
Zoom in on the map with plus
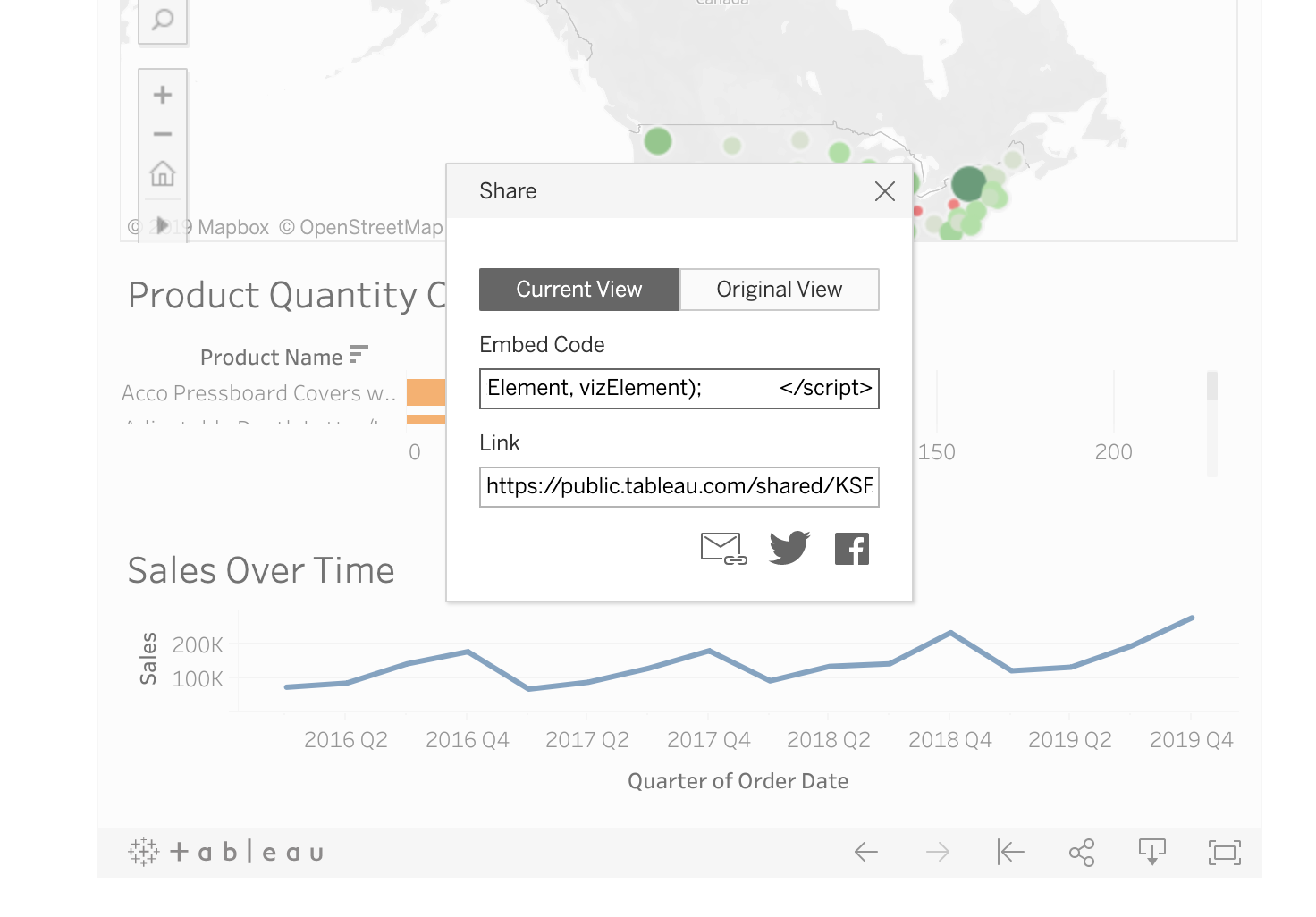[163, 95]
